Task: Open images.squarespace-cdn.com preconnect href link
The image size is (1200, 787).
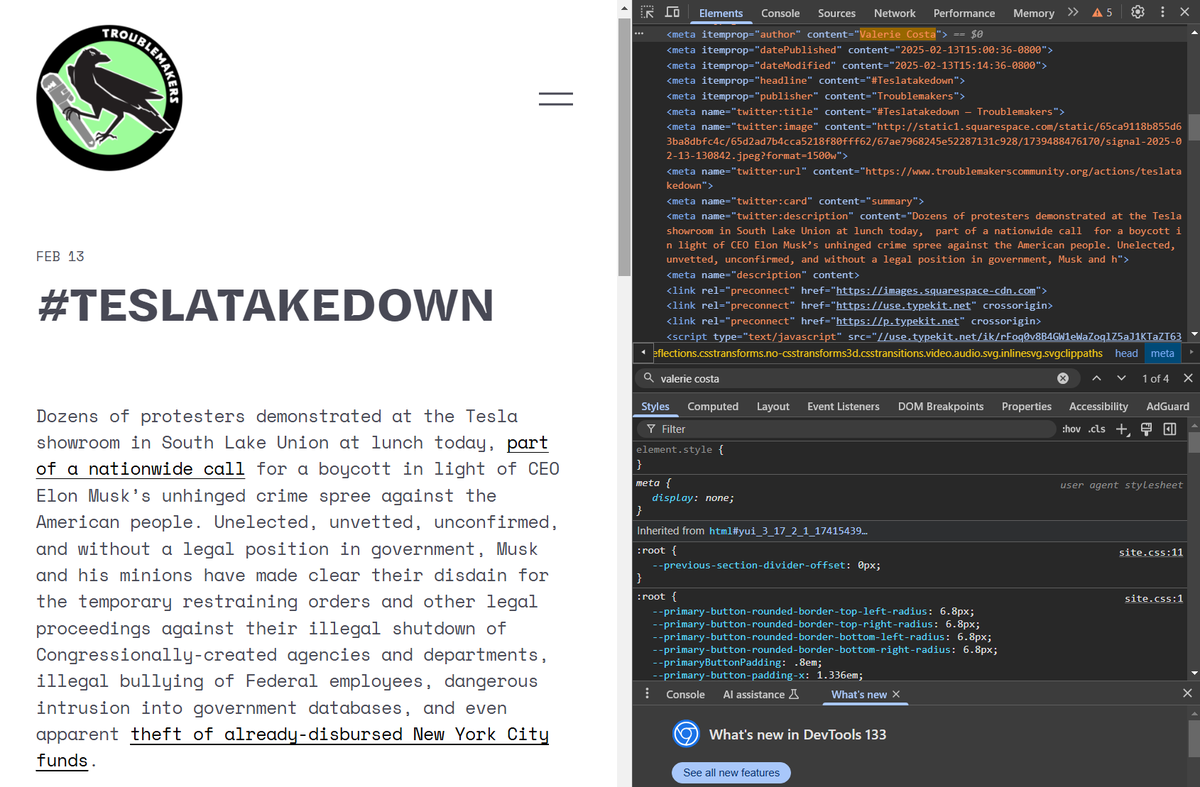Action: pyautogui.click(x=935, y=290)
